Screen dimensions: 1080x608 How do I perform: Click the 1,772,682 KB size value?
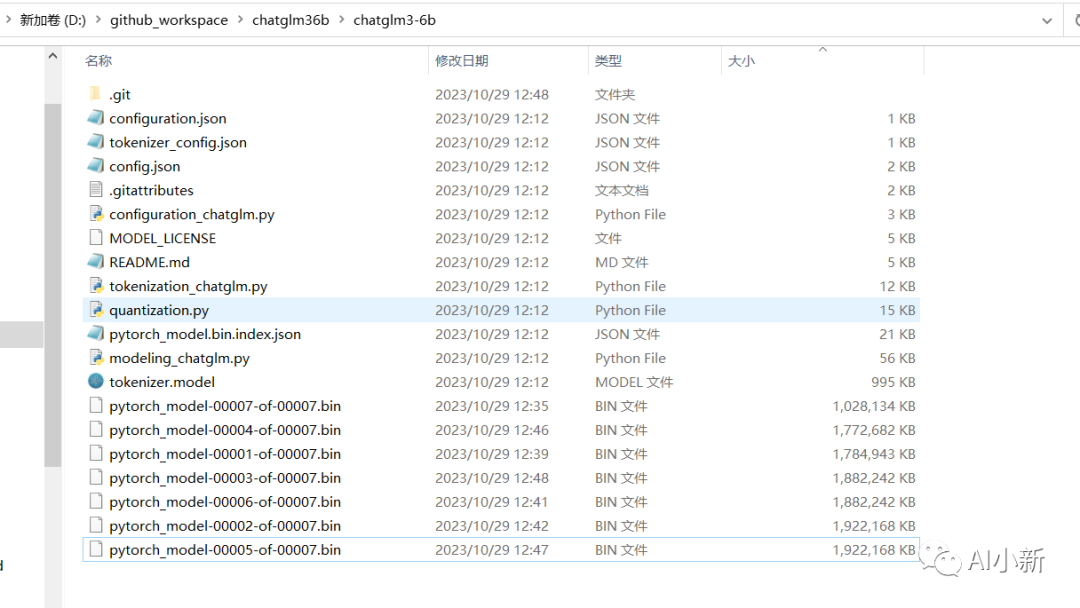(874, 430)
